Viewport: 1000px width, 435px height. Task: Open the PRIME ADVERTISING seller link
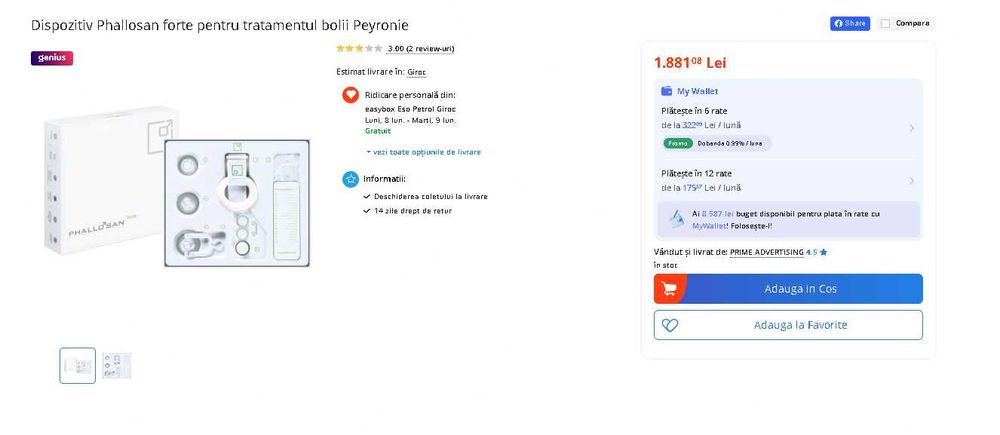pyautogui.click(x=767, y=252)
